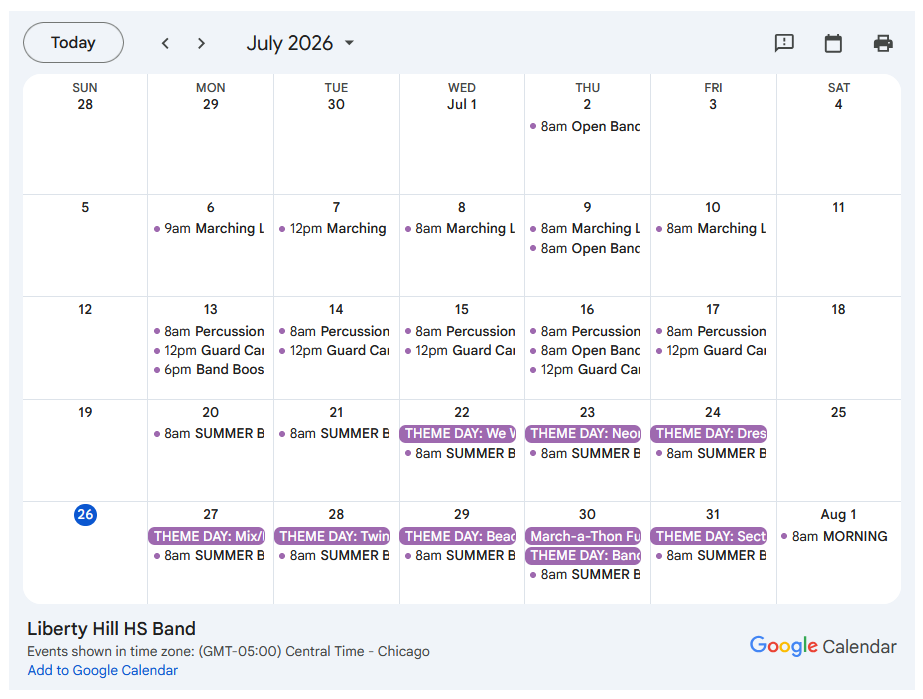Open 8am SUMMER B event on July 27

(x=209, y=555)
